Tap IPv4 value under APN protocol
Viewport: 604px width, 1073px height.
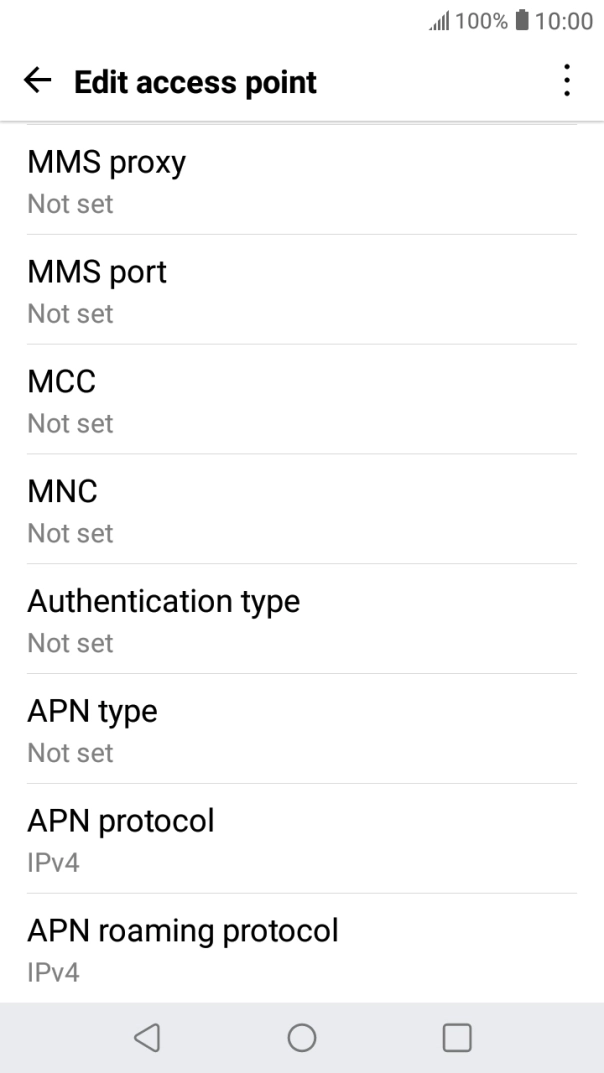[x=53, y=861]
